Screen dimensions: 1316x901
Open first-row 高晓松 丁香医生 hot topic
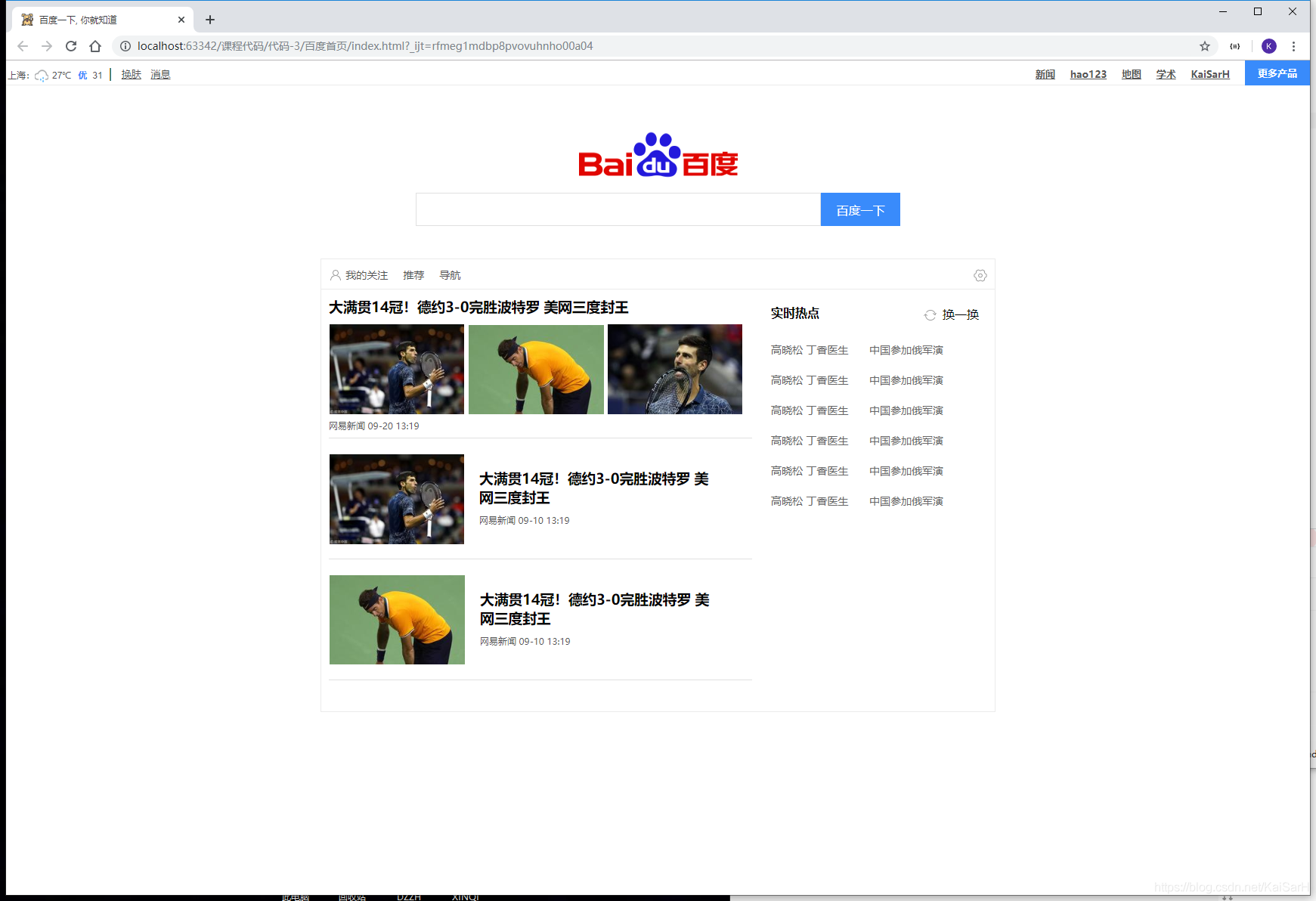point(810,350)
